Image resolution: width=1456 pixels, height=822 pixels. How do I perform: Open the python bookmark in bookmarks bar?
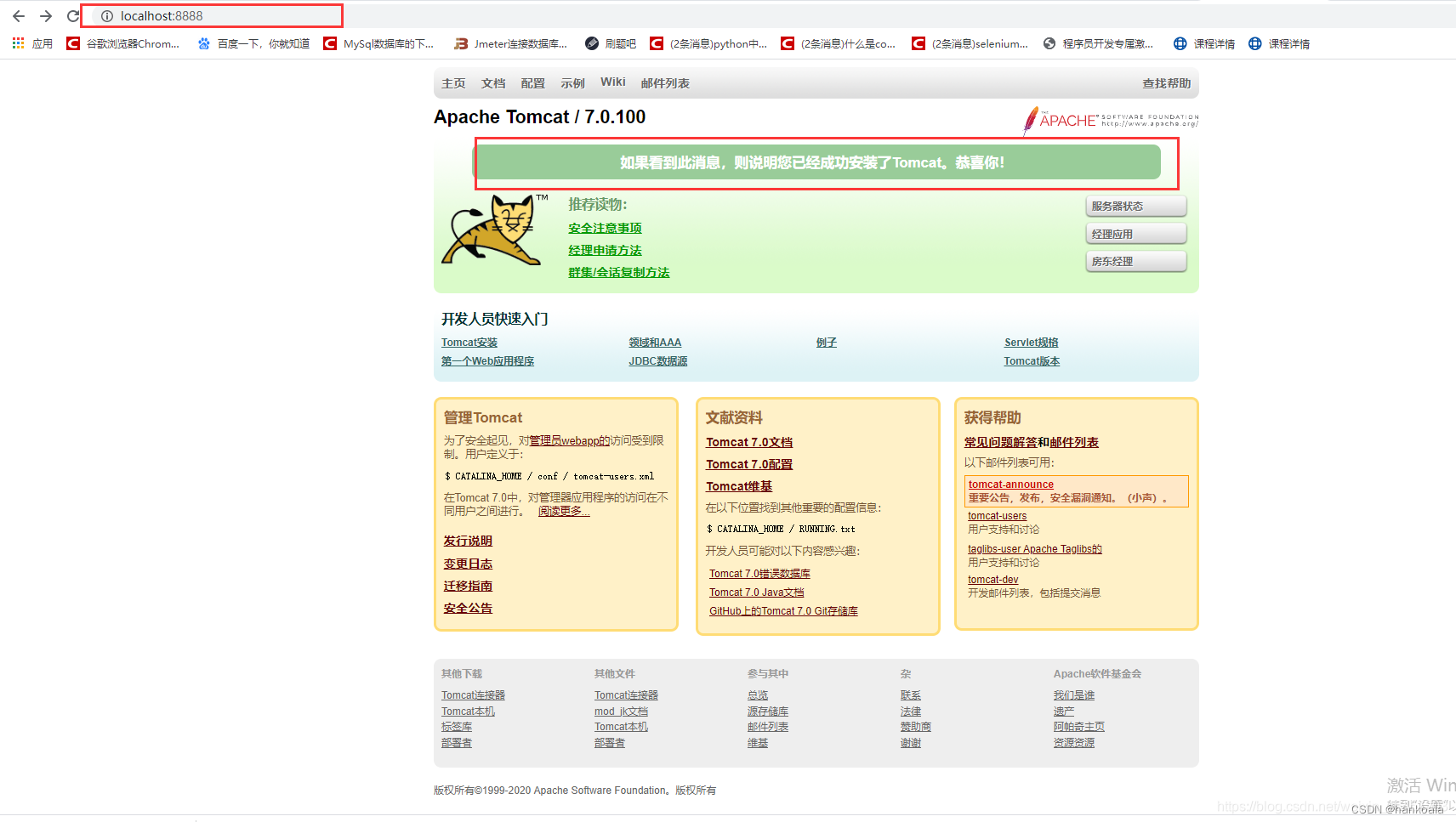click(x=708, y=43)
